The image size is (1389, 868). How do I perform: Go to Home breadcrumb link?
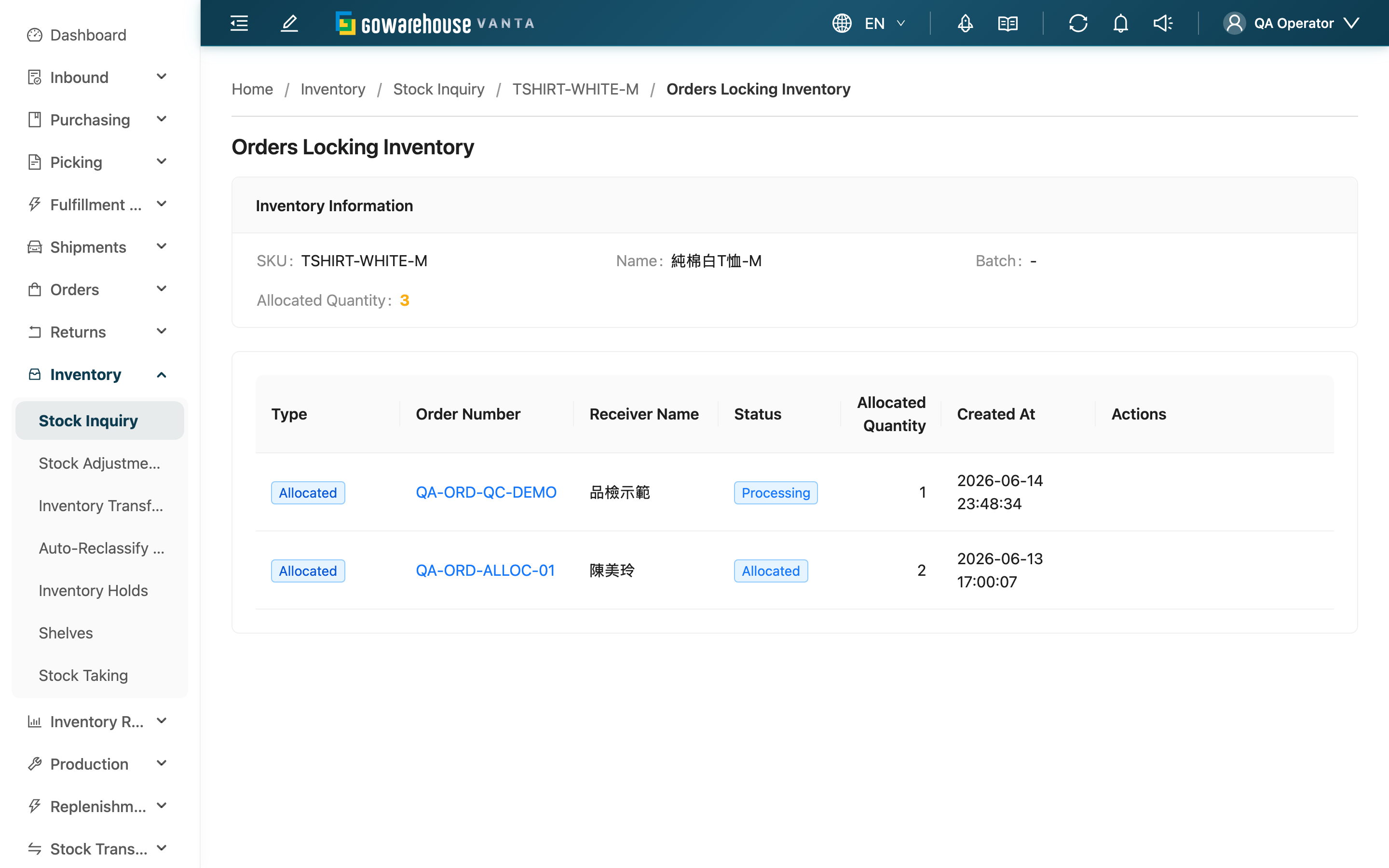tap(252, 89)
